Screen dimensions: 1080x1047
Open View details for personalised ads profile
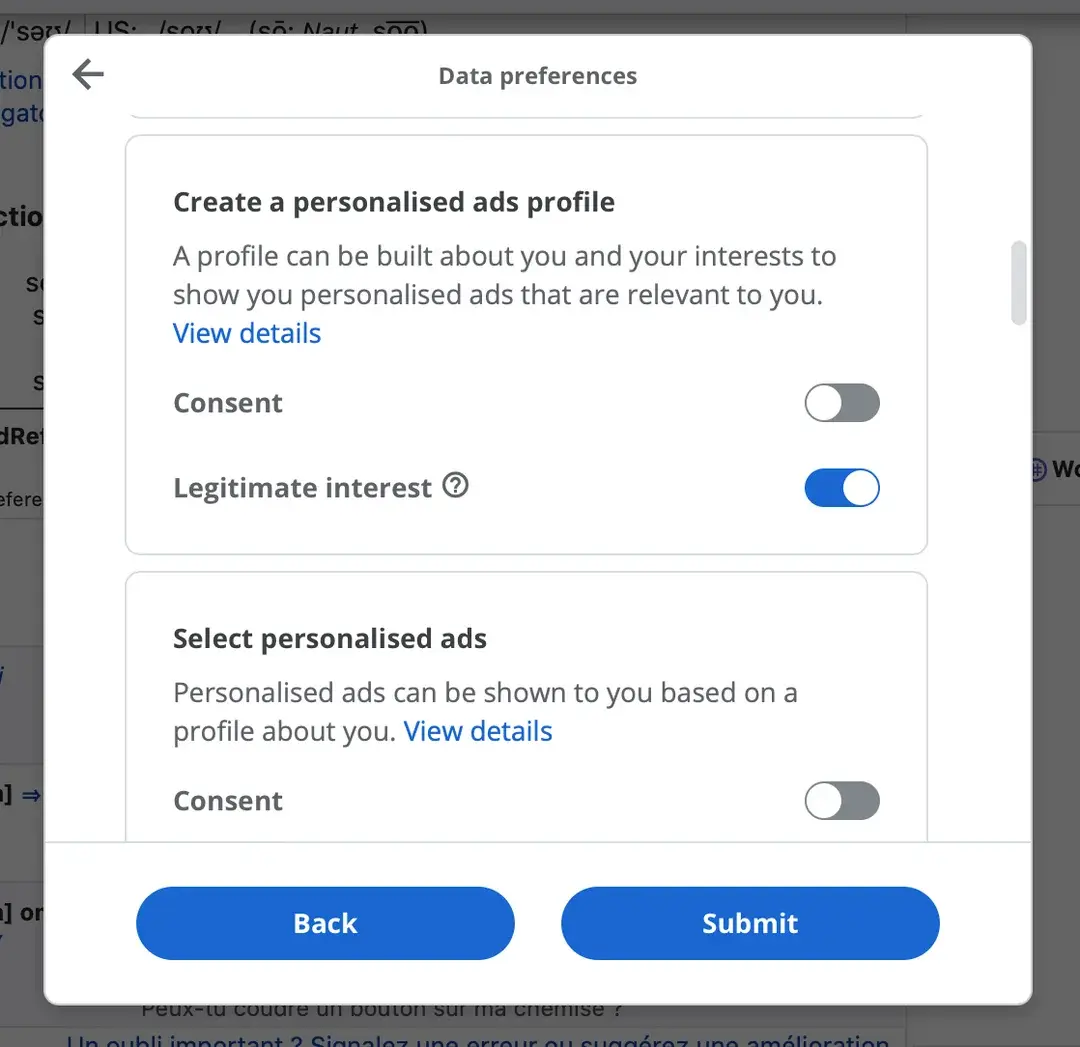tap(247, 333)
